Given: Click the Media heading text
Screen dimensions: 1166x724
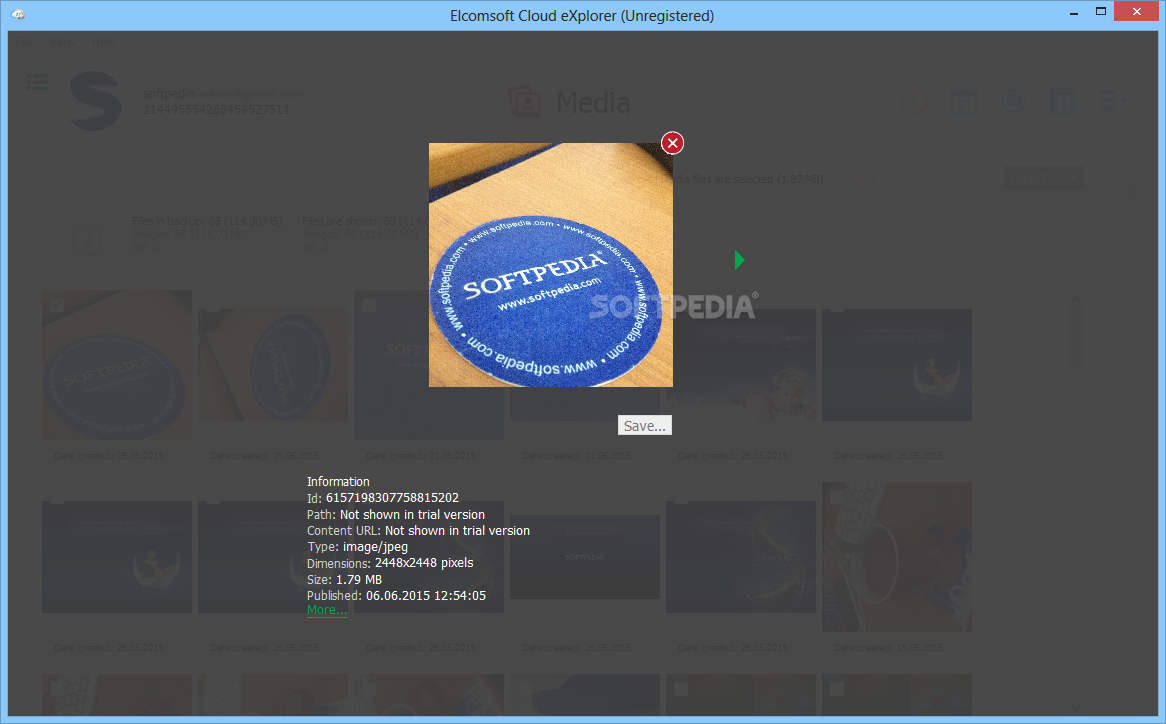Looking at the screenshot, I should 593,103.
